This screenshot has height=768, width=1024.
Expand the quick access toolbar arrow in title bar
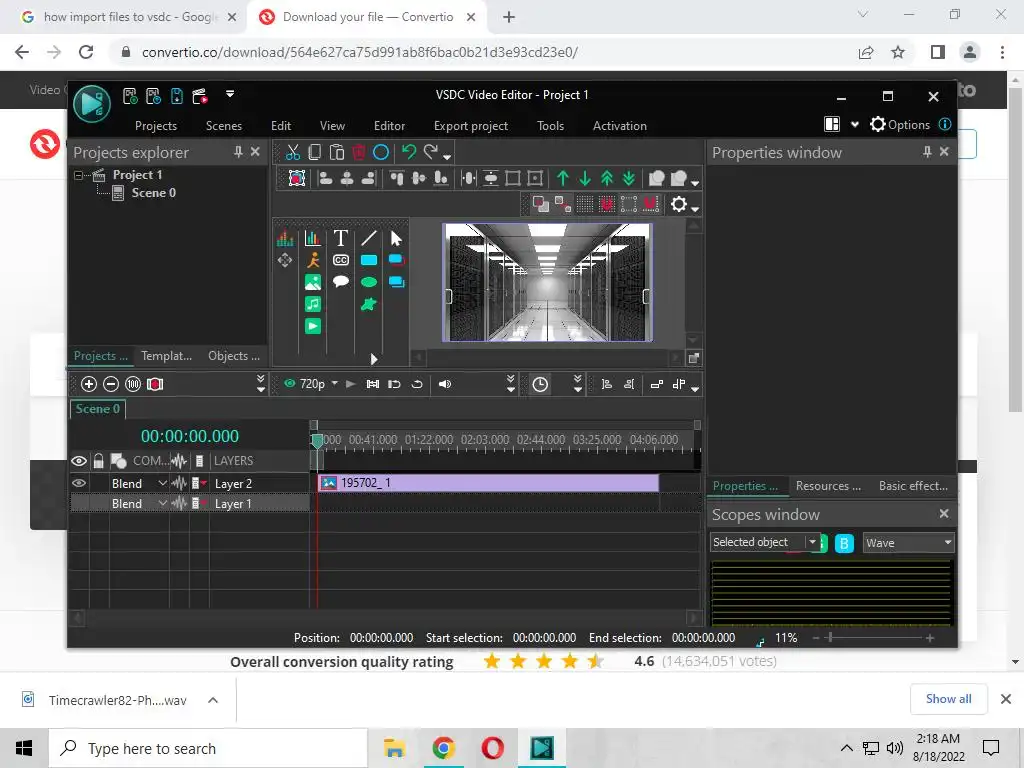tap(230, 94)
